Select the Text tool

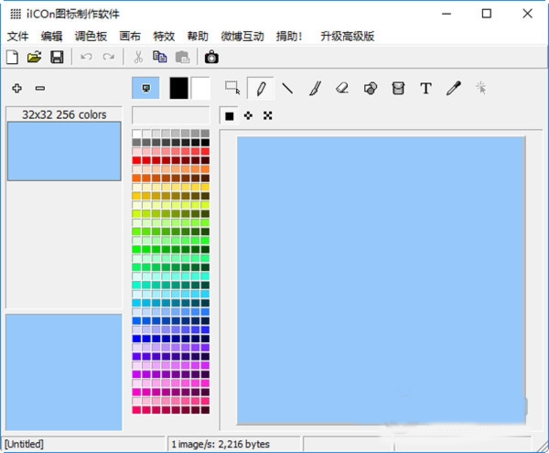pyautogui.click(x=426, y=88)
